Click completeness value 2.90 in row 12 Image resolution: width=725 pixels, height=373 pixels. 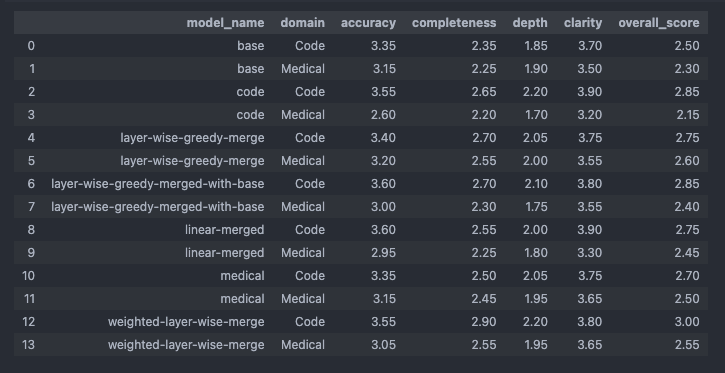click(x=484, y=322)
